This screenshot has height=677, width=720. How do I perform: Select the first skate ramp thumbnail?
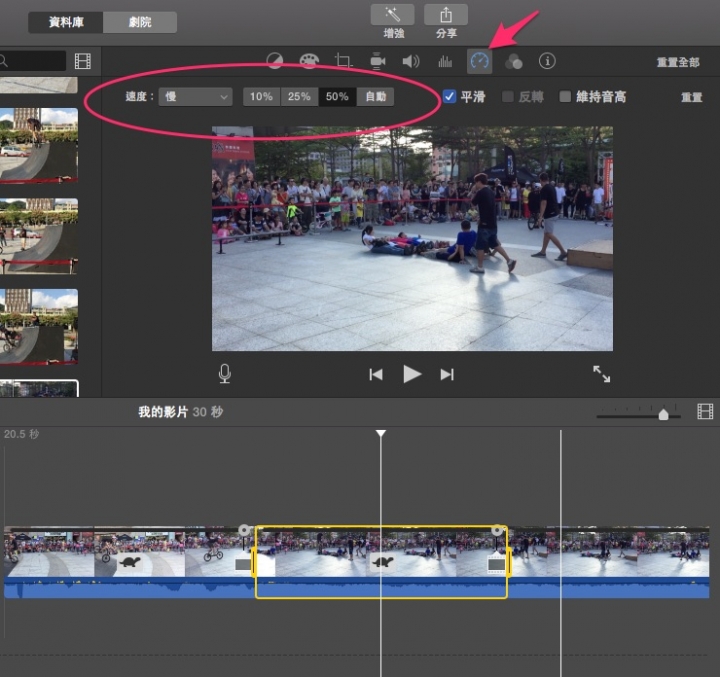pos(39,145)
